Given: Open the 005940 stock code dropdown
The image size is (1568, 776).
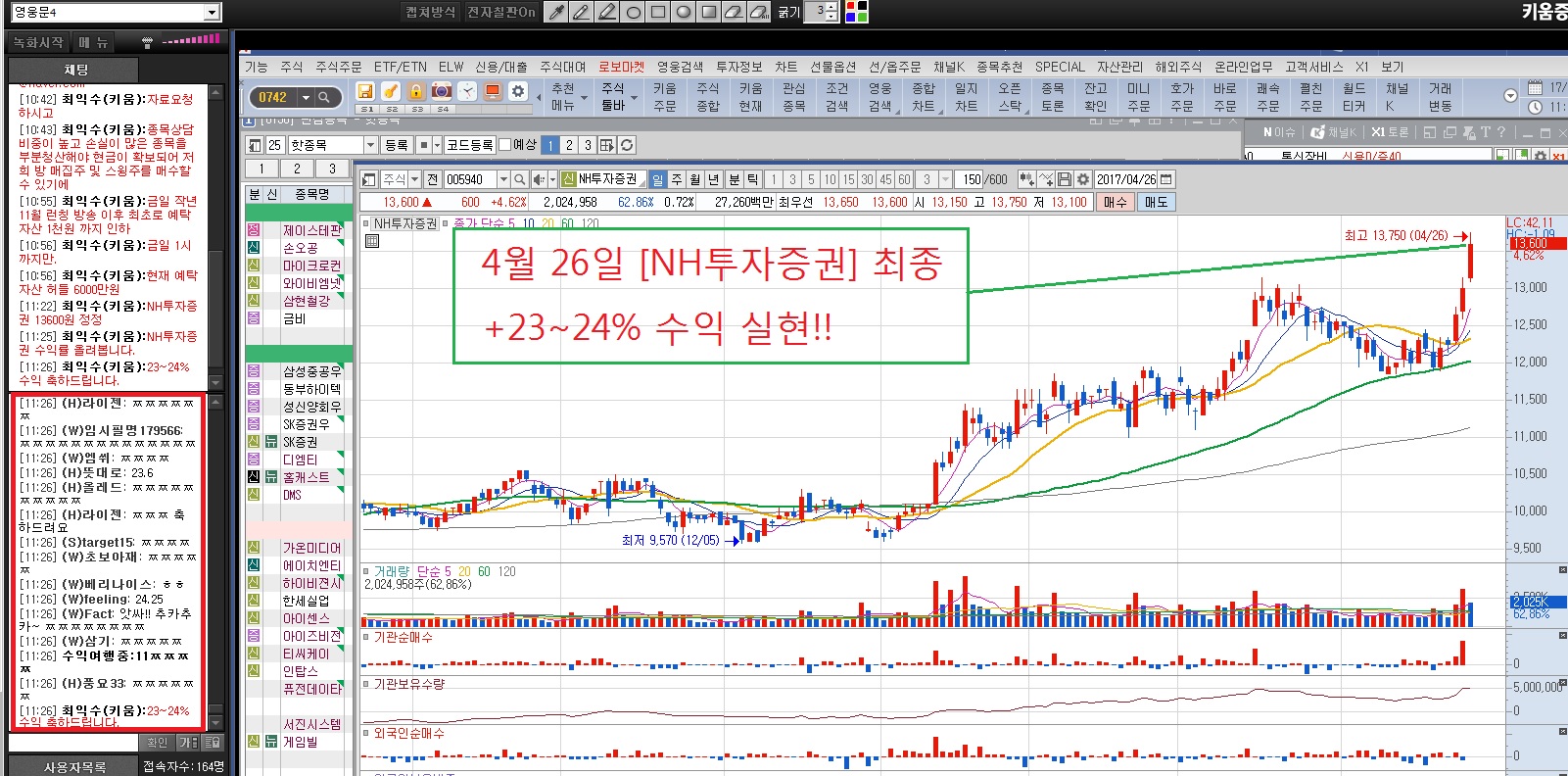Looking at the screenshot, I should tap(503, 179).
